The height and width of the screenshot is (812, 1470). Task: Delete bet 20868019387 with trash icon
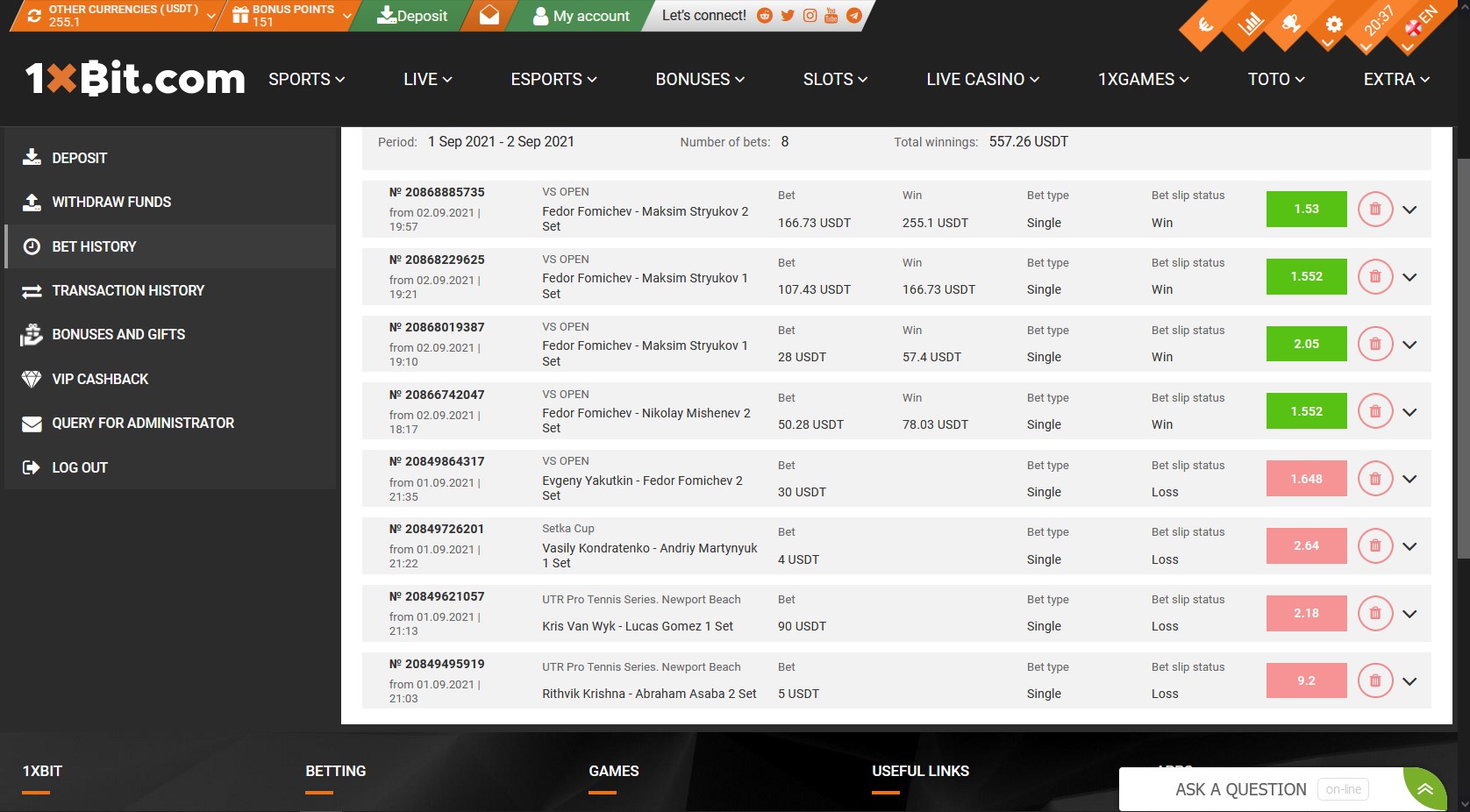click(1375, 344)
